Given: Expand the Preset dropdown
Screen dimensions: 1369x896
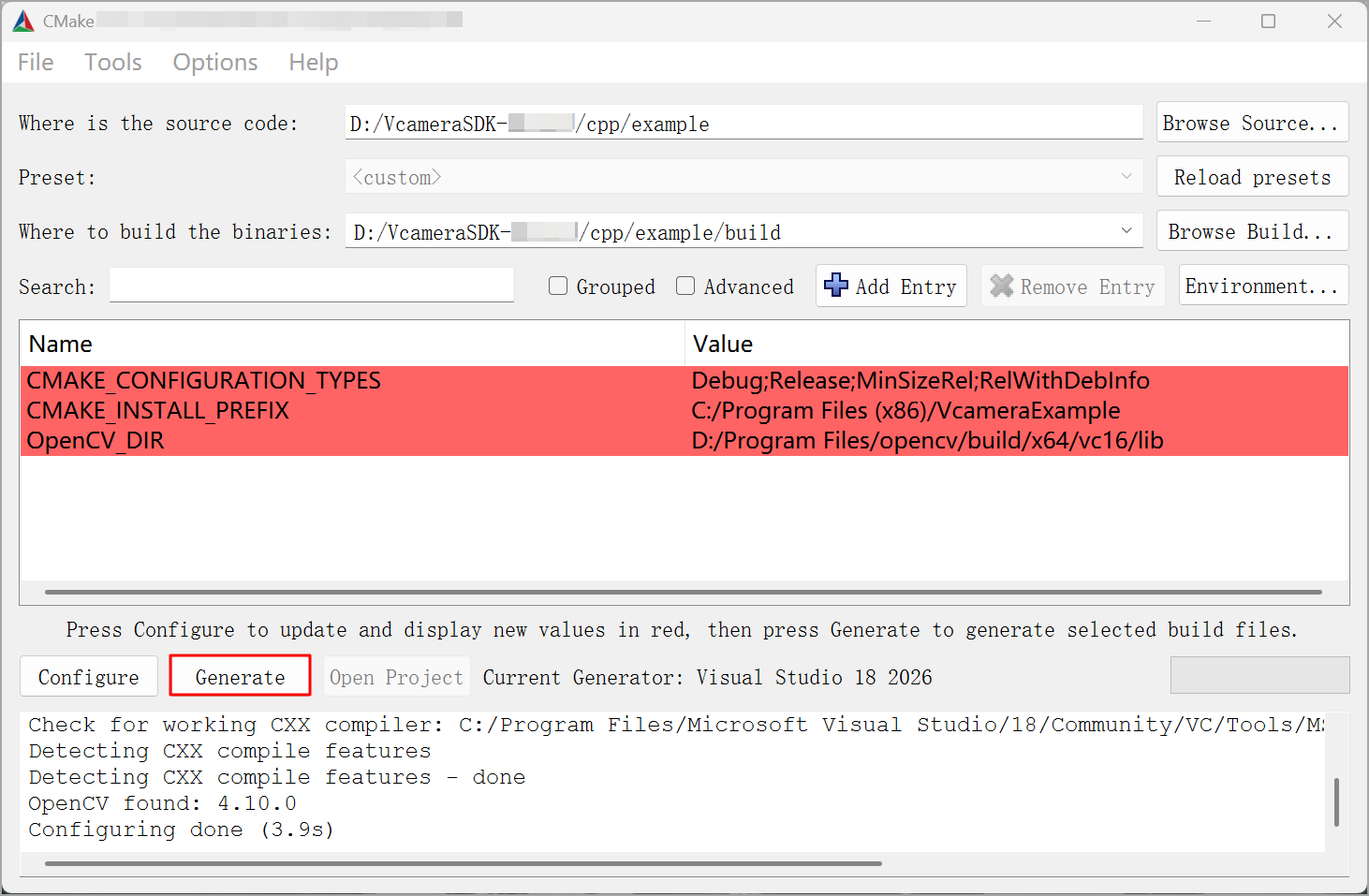Looking at the screenshot, I should click(x=1126, y=177).
